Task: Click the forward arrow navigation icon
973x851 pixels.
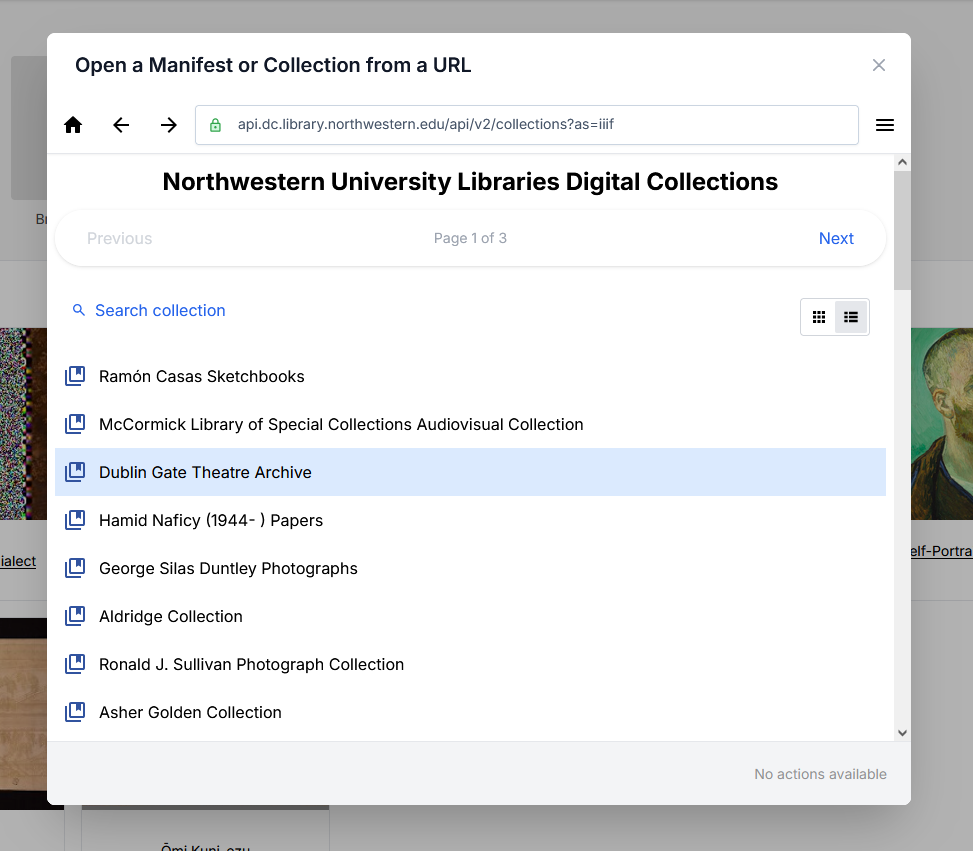Action: click(x=168, y=125)
